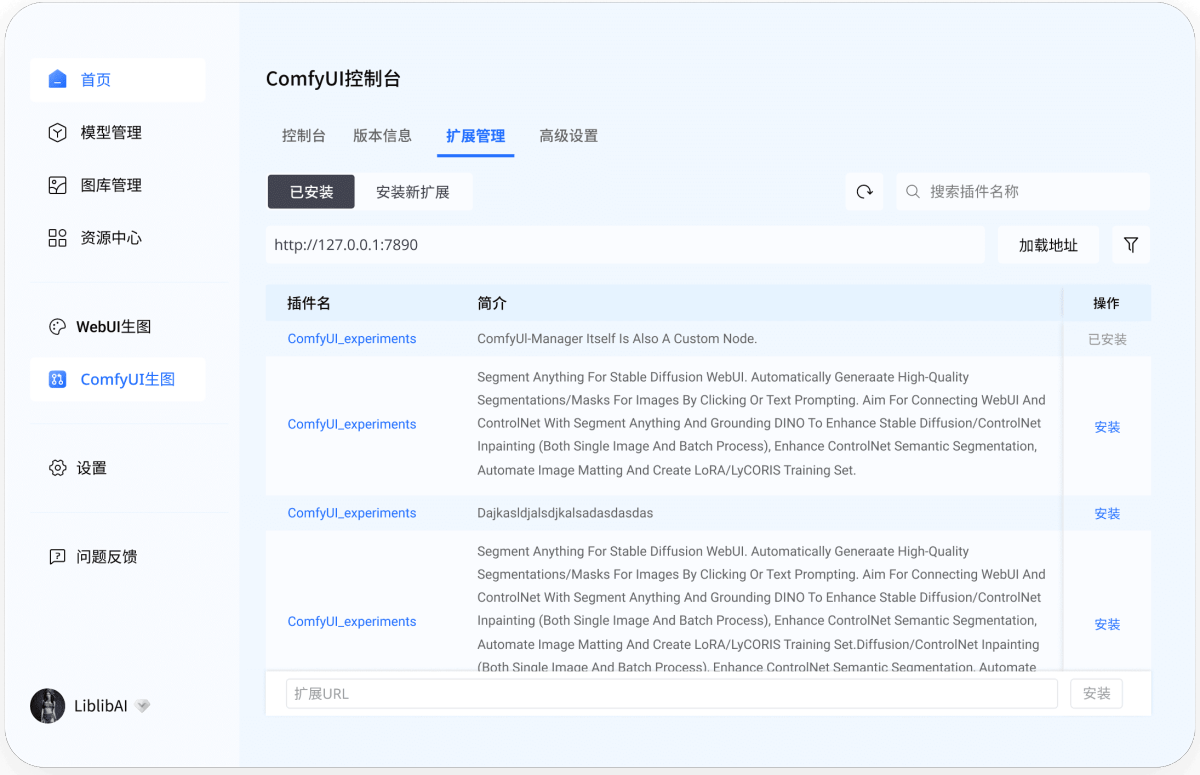Select WebUI生图 in the sidebar
Image resolution: width=1200 pixels, height=775 pixels.
[114, 327]
